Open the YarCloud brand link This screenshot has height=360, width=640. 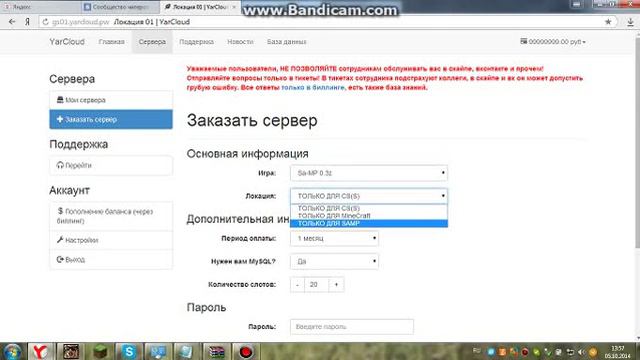67,42
